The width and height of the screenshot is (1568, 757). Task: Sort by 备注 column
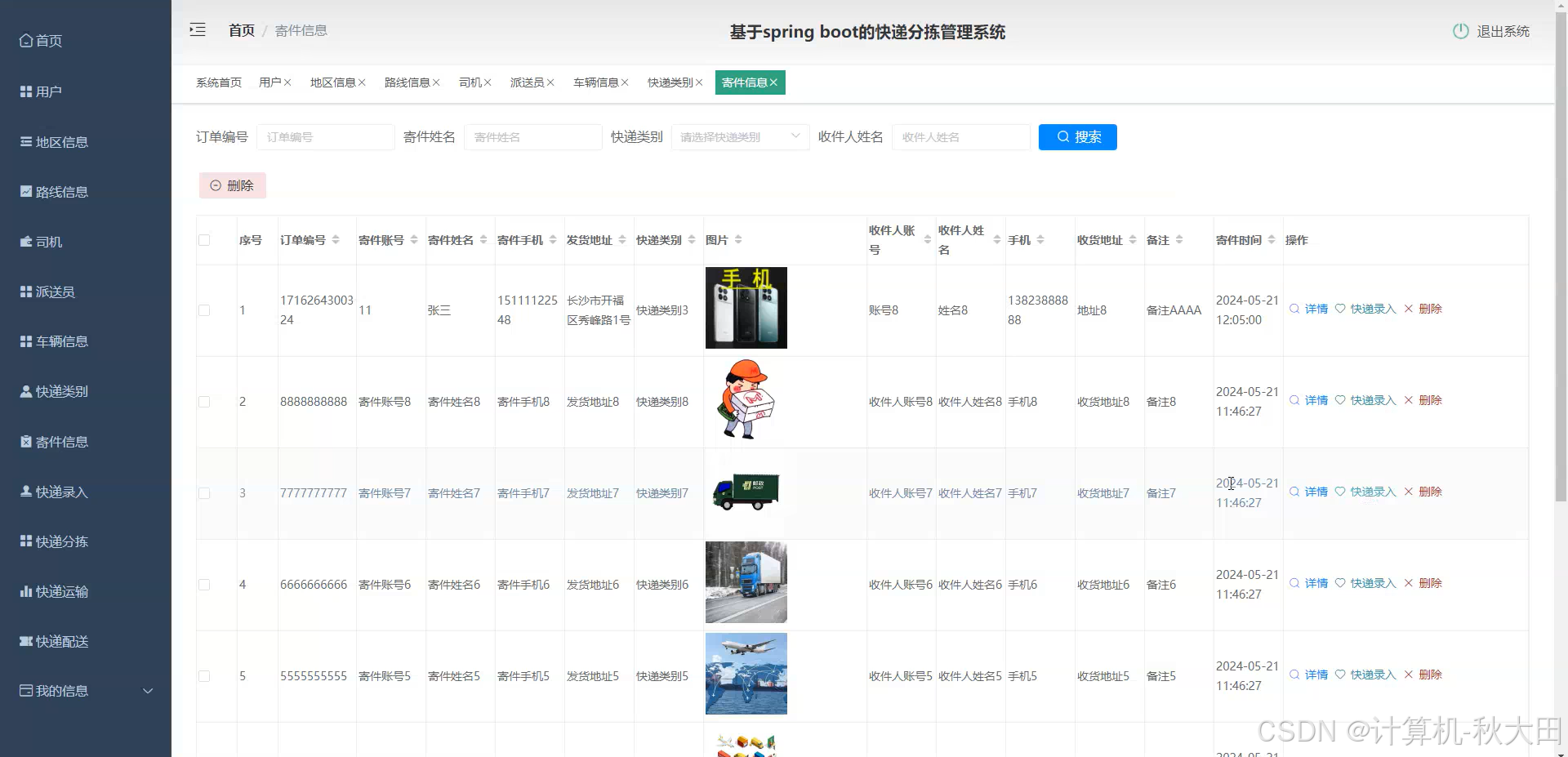coord(1179,240)
